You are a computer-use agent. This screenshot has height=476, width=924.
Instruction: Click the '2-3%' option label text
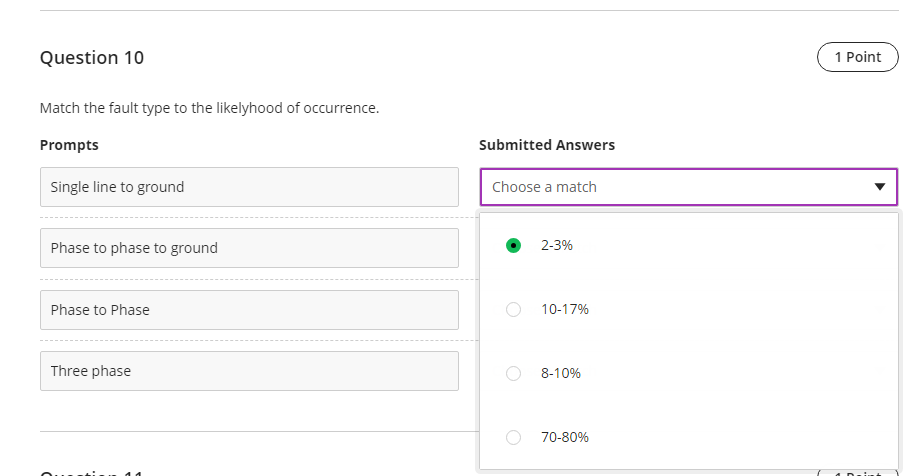[x=557, y=245]
